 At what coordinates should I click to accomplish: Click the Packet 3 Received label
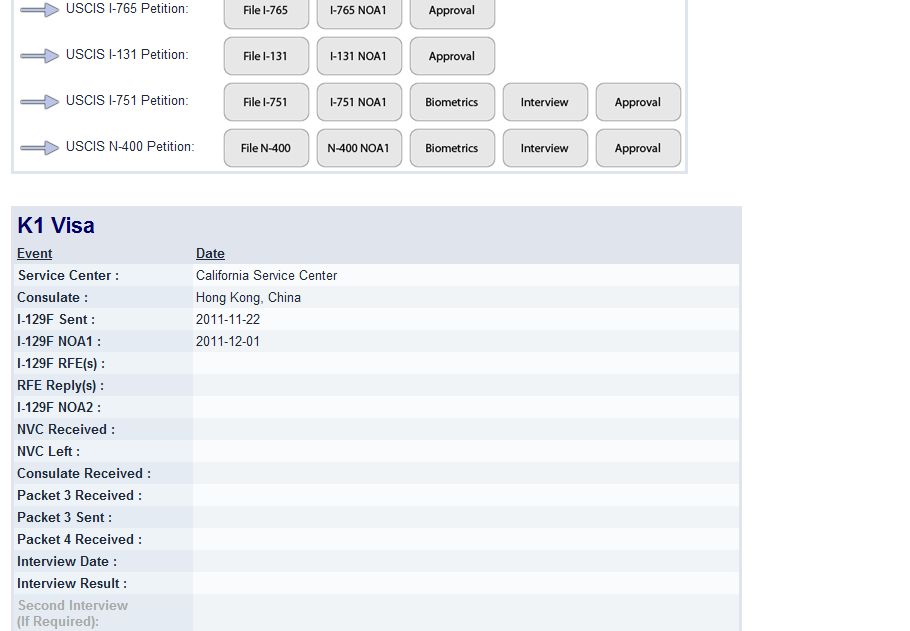[x=79, y=496]
